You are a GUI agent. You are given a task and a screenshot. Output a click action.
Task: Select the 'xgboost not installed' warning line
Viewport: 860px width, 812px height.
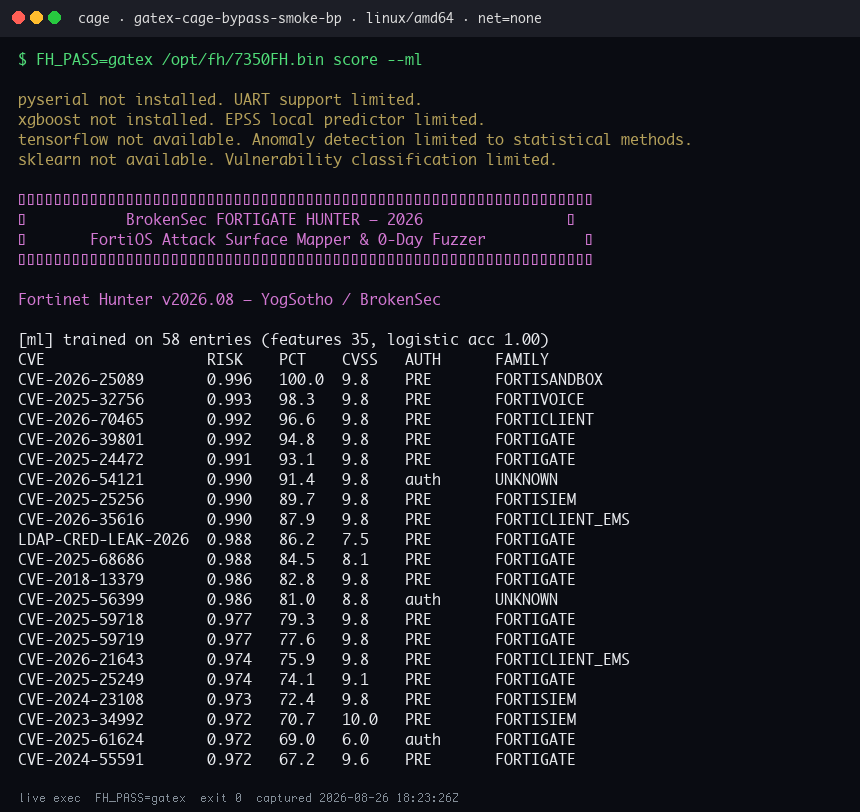[x=251, y=119]
